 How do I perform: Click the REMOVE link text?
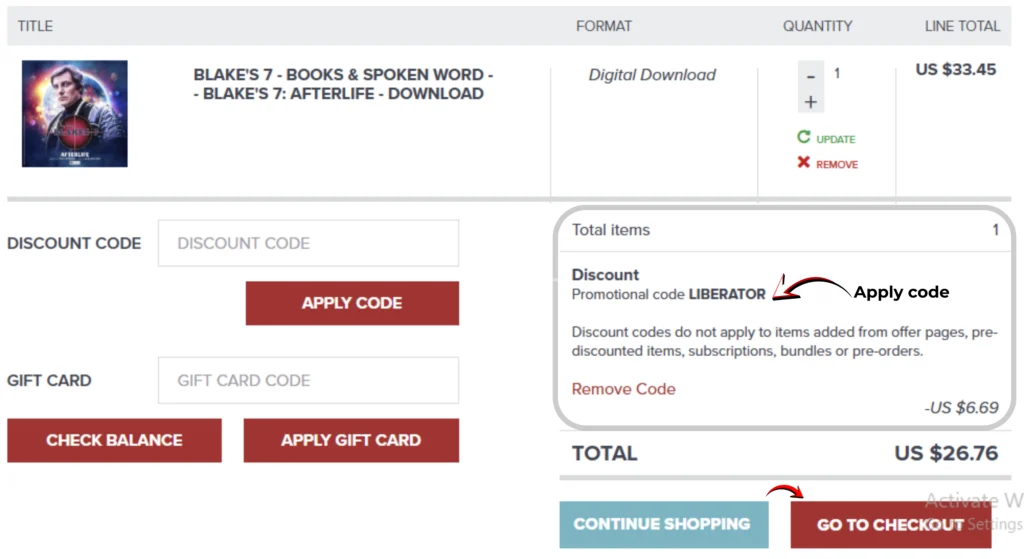pyautogui.click(x=837, y=165)
